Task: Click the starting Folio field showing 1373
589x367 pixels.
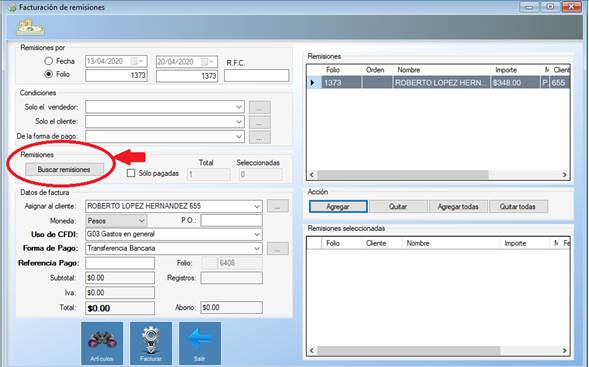Action: 116,76
